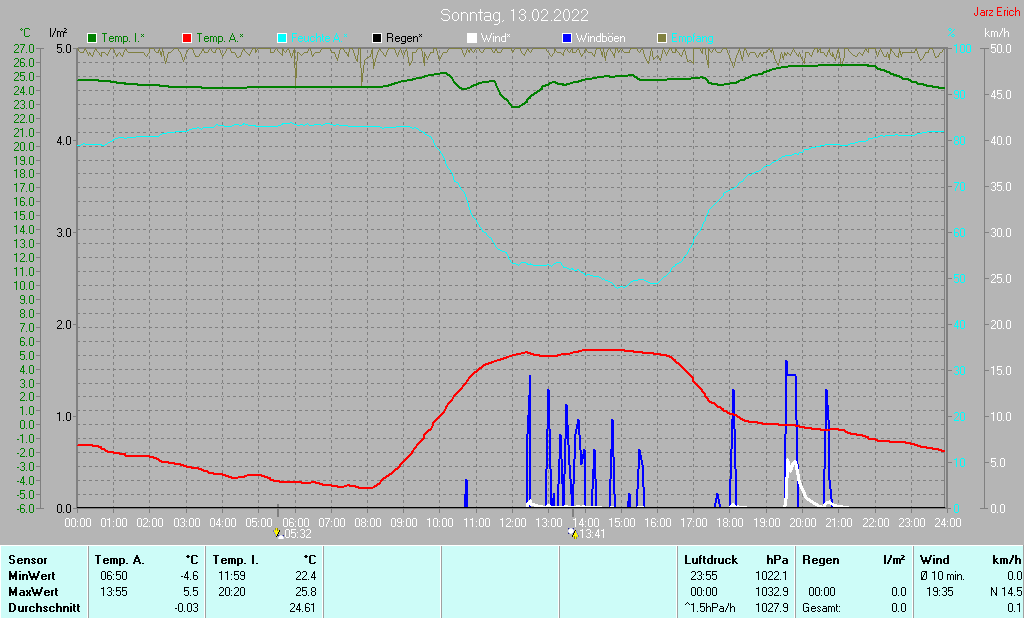This screenshot has width=1024, height=618.
Task: Click the Empfang legend label
Action: pyautogui.click(x=692, y=38)
